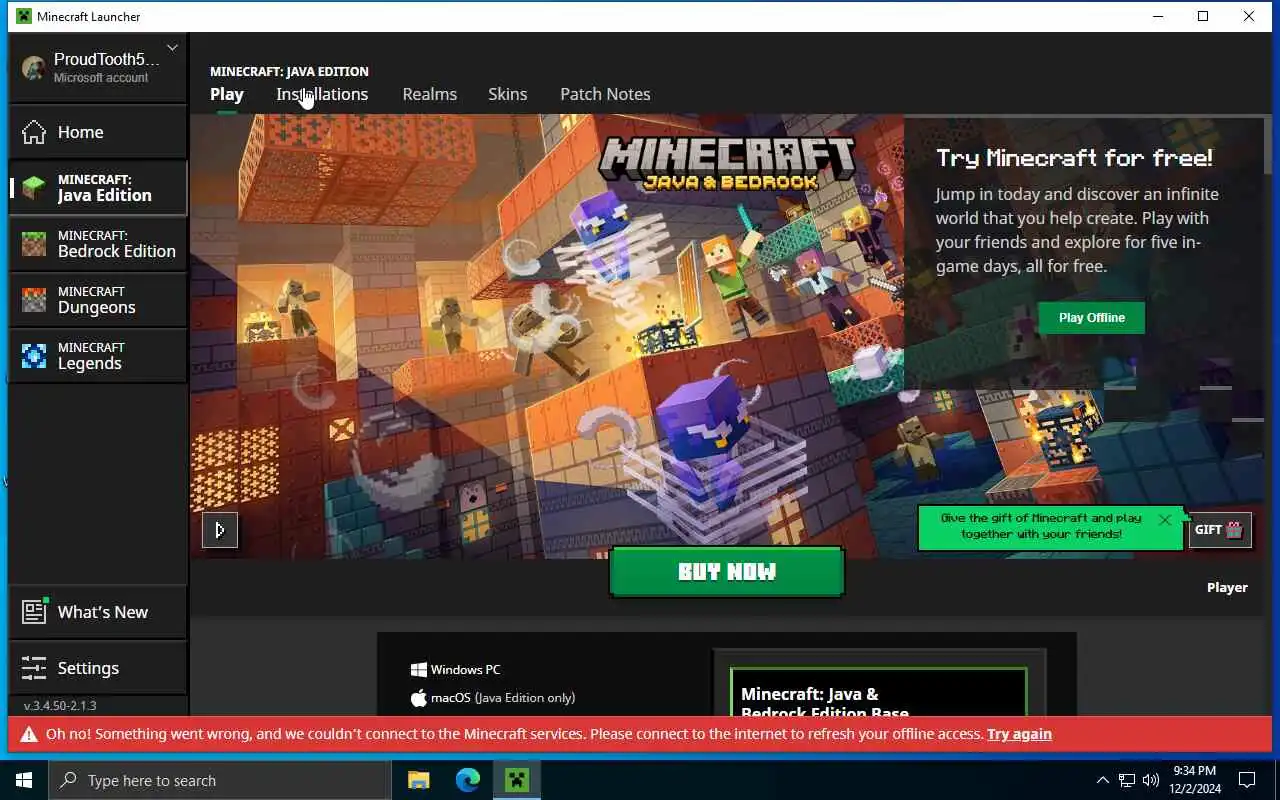
Task: Click Minecraft Launcher taskbar icon
Action: point(516,780)
